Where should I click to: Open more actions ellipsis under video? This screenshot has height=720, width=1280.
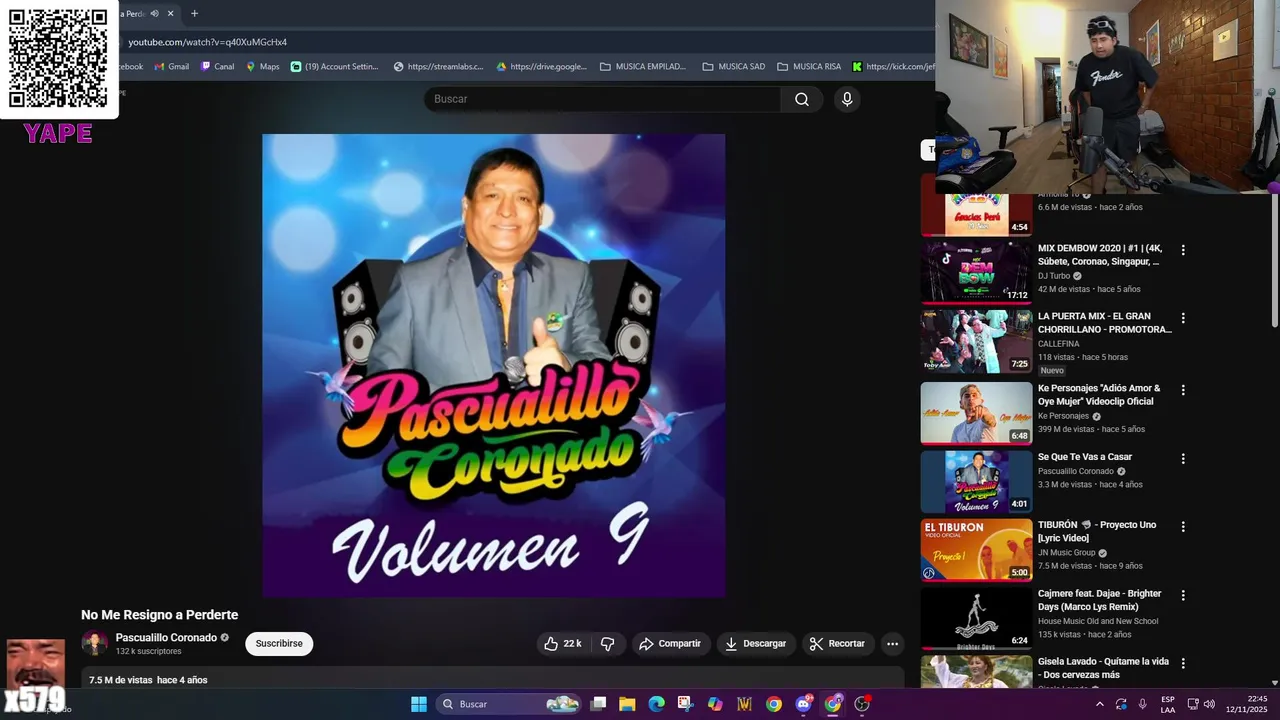coord(893,644)
